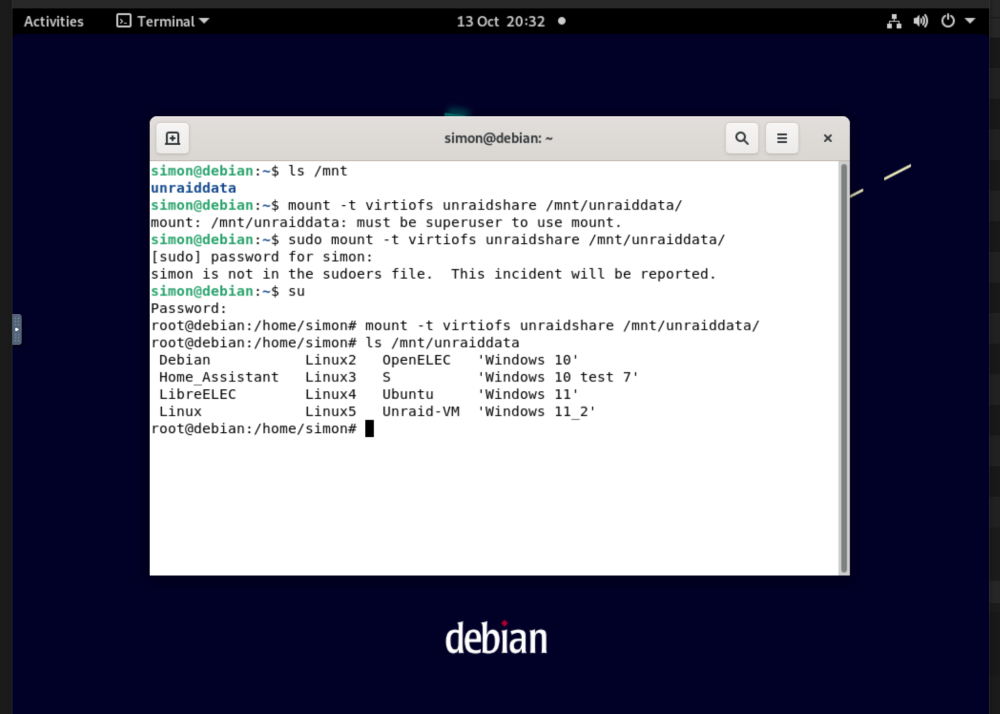Click 'Linux4' in the listing
Image resolution: width=1000 pixels, height=714 pixels.
[x=330, y=394]
